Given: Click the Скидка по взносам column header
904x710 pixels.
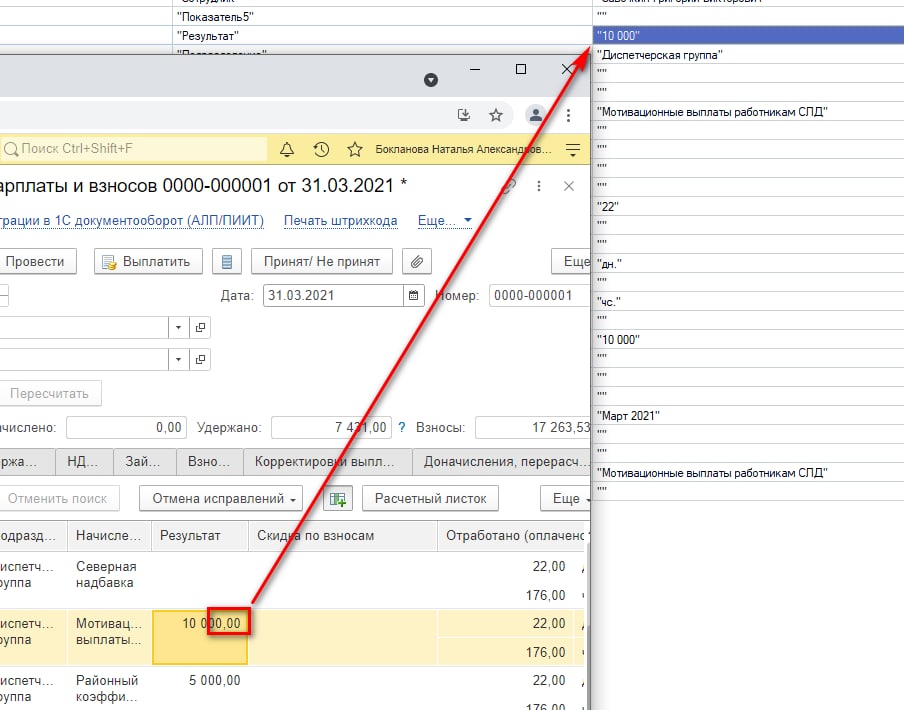Looking at the screenshot, I should tap(342, 535).
